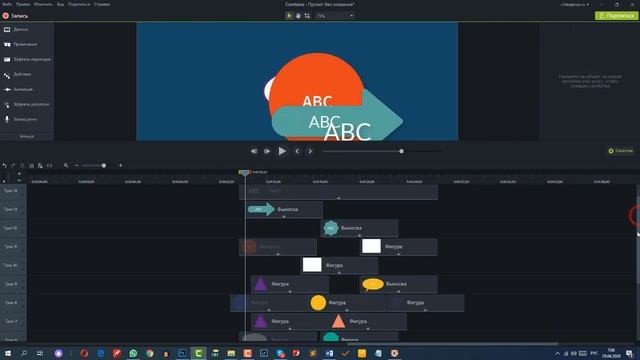This screenshot has height=360, width=640.
Task: Open the Справка menu
Action: [x=102, y=4]
